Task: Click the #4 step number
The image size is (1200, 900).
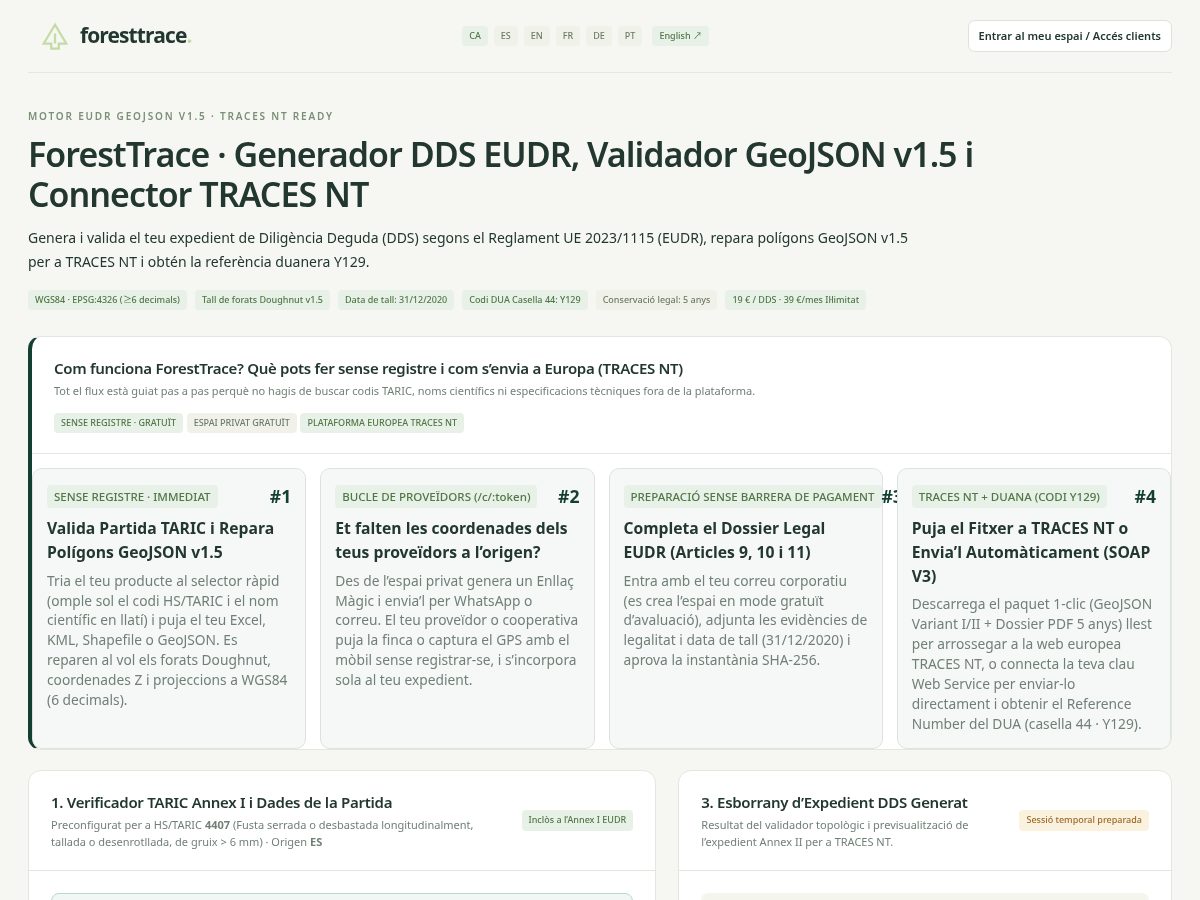Action: click(1145, 497)
